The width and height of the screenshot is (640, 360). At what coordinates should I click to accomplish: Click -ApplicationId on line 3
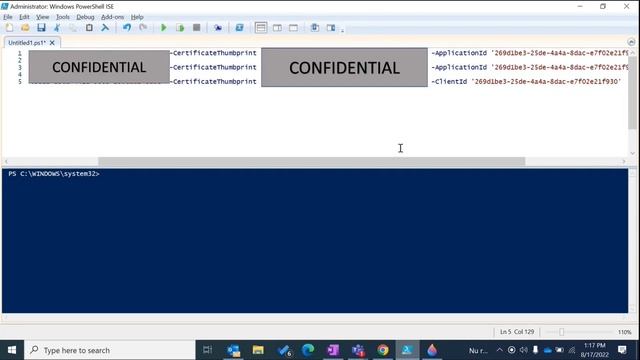(459, 67)
